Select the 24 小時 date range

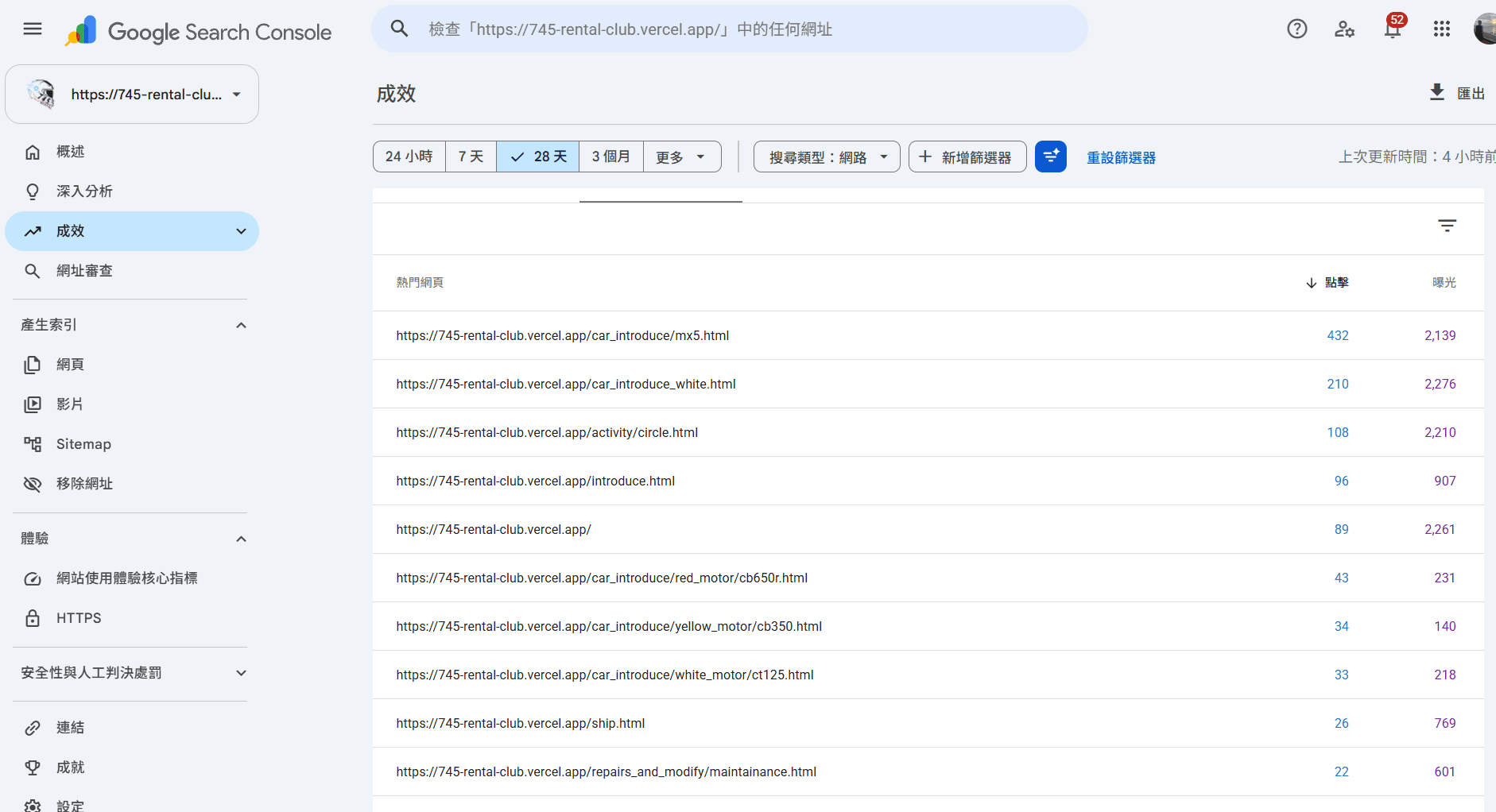(x=409, y=157)
